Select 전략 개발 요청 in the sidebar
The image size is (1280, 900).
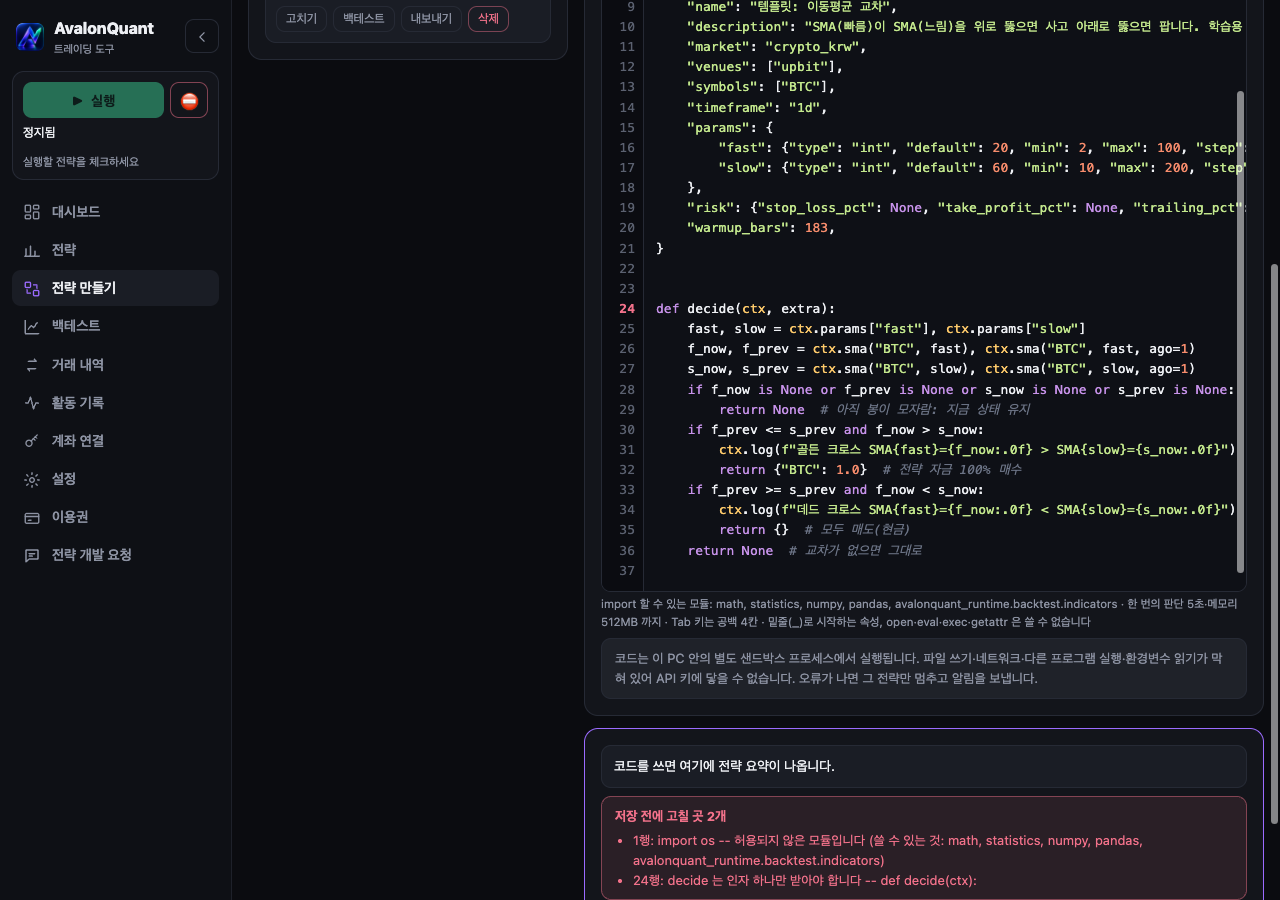[115, 555]
